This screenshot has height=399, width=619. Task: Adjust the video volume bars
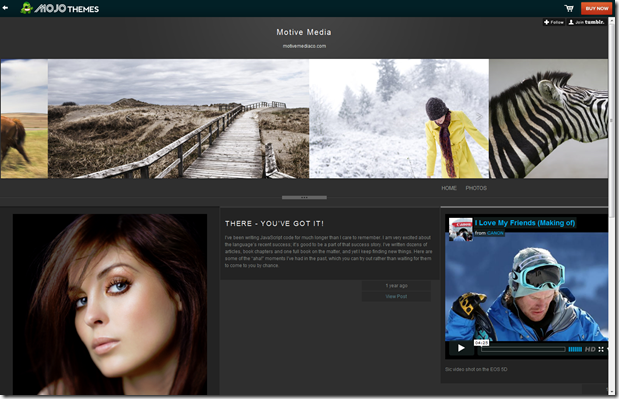575,349
